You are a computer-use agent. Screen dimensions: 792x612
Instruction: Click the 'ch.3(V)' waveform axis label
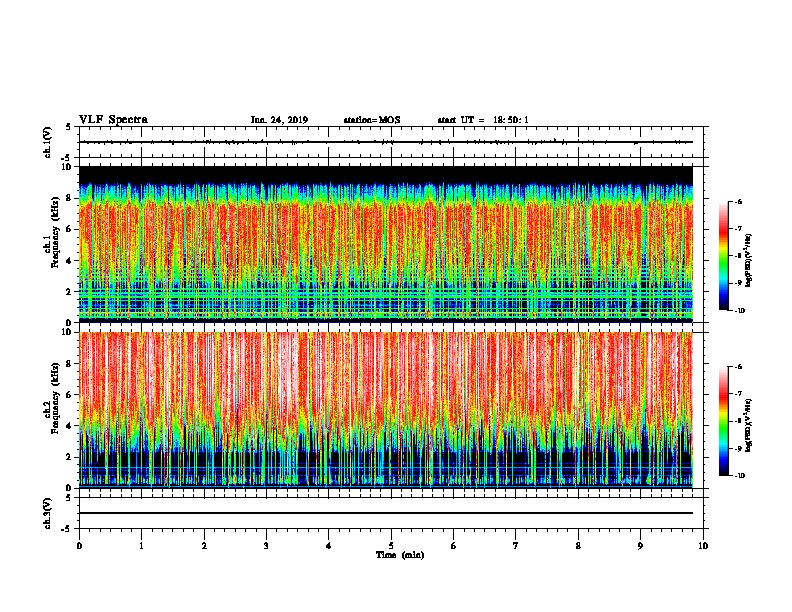(x=48, y=514)
